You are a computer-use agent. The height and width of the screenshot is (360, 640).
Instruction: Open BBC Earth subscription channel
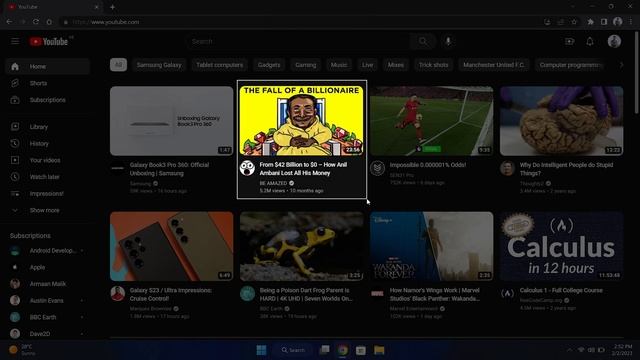click(48, 317)
